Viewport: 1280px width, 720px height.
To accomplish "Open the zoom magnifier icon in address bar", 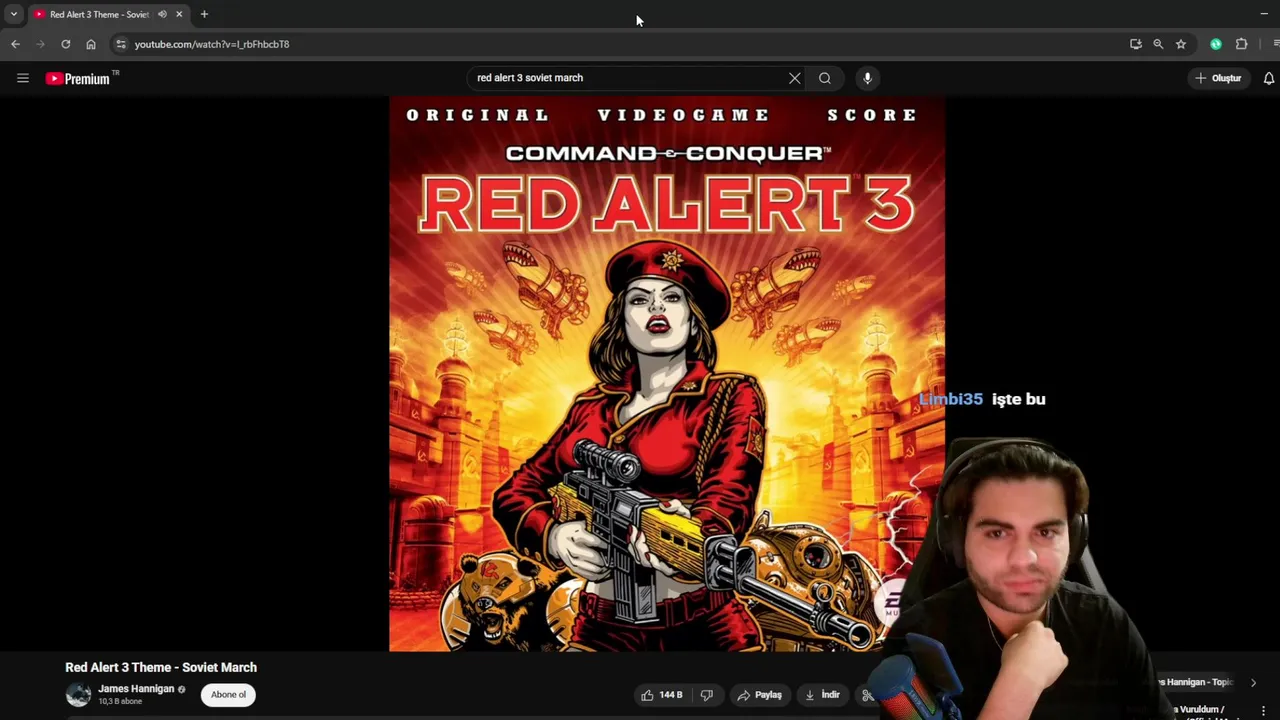I will (1158, 44).
